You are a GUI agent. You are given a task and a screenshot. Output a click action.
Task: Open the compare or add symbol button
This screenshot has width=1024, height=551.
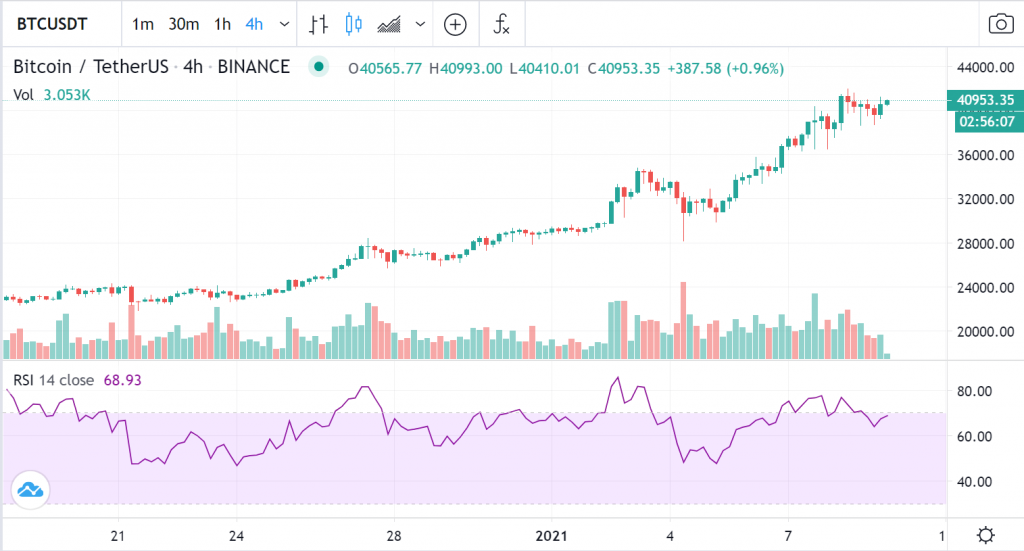coord(455,23)
